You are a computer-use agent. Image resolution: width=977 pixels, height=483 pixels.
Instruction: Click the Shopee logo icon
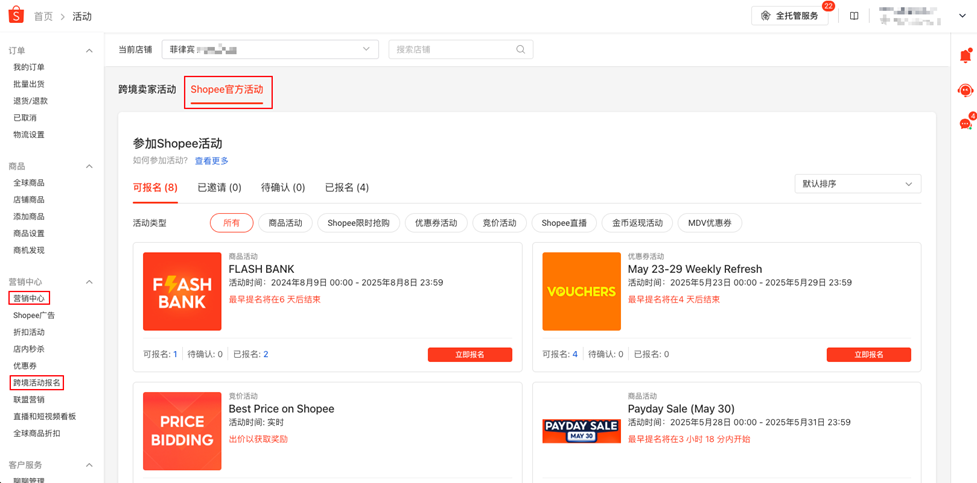[x=16, y=16]
